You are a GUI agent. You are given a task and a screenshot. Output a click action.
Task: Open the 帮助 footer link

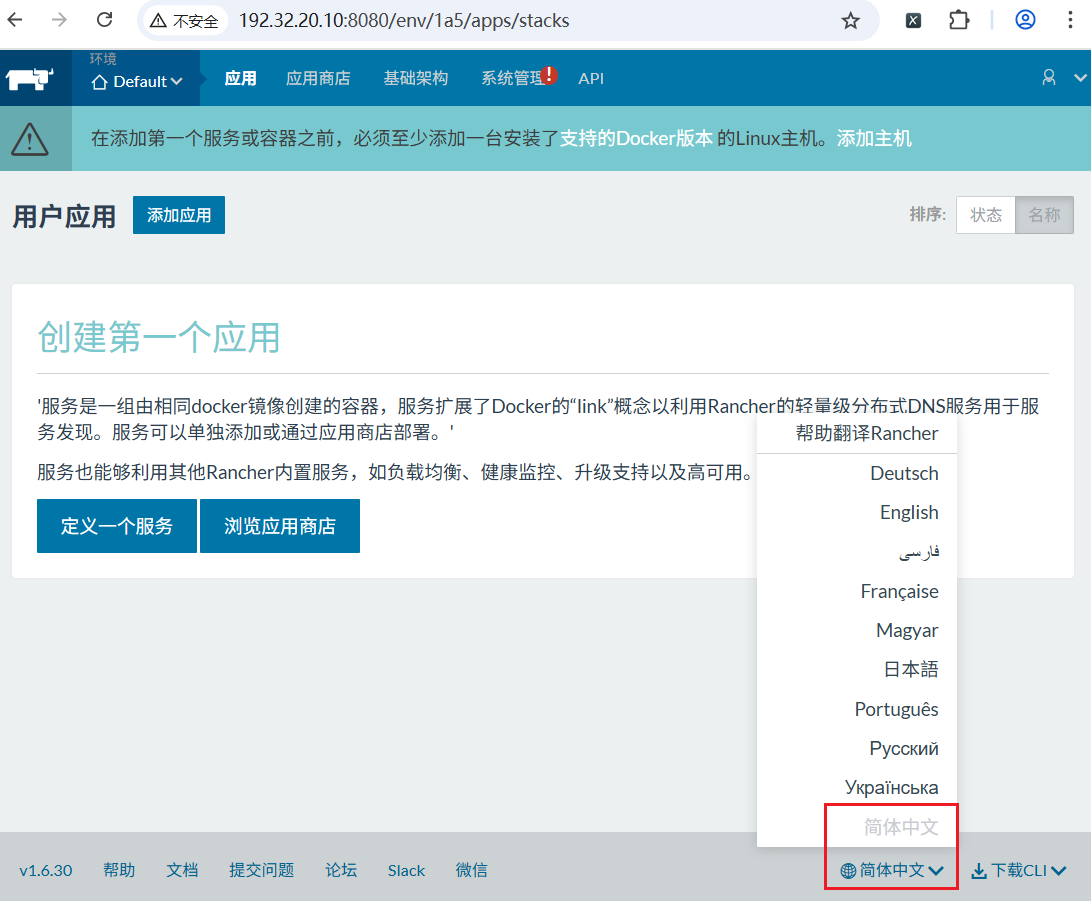[x=119, y=870]
